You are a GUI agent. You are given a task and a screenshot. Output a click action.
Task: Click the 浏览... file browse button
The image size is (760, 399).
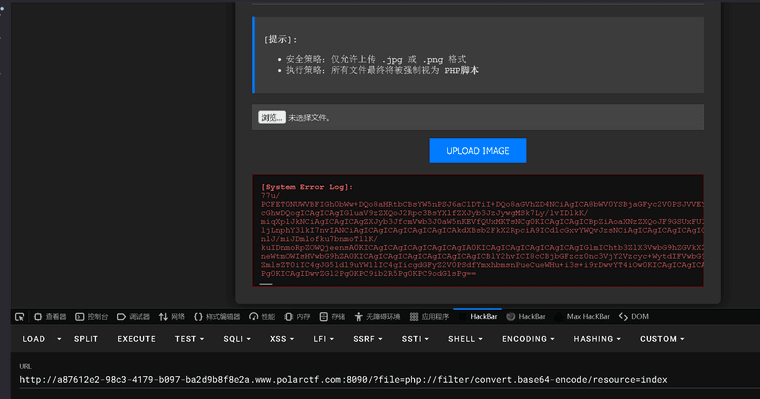click(271, 117)
